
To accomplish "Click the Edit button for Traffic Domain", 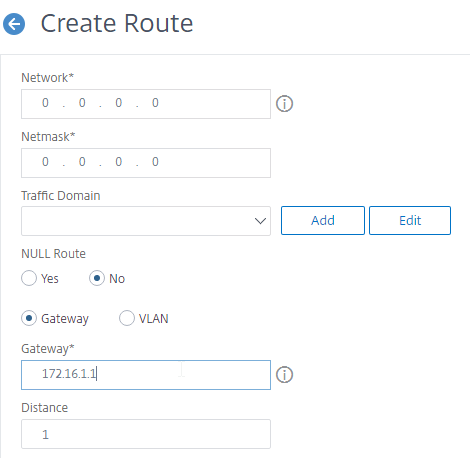I will click(410, 220).
